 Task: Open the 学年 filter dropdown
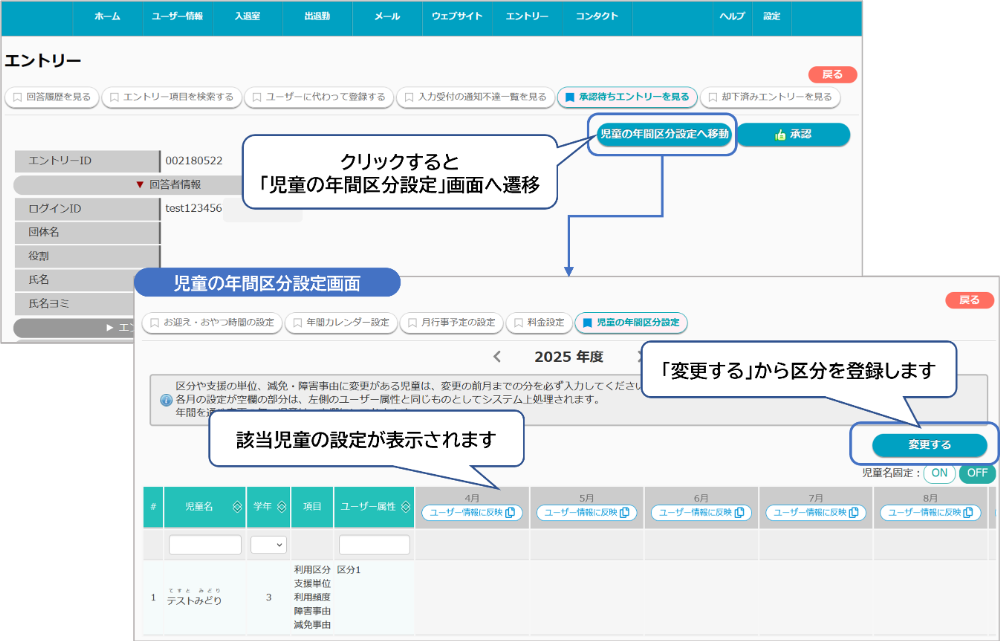268,545
